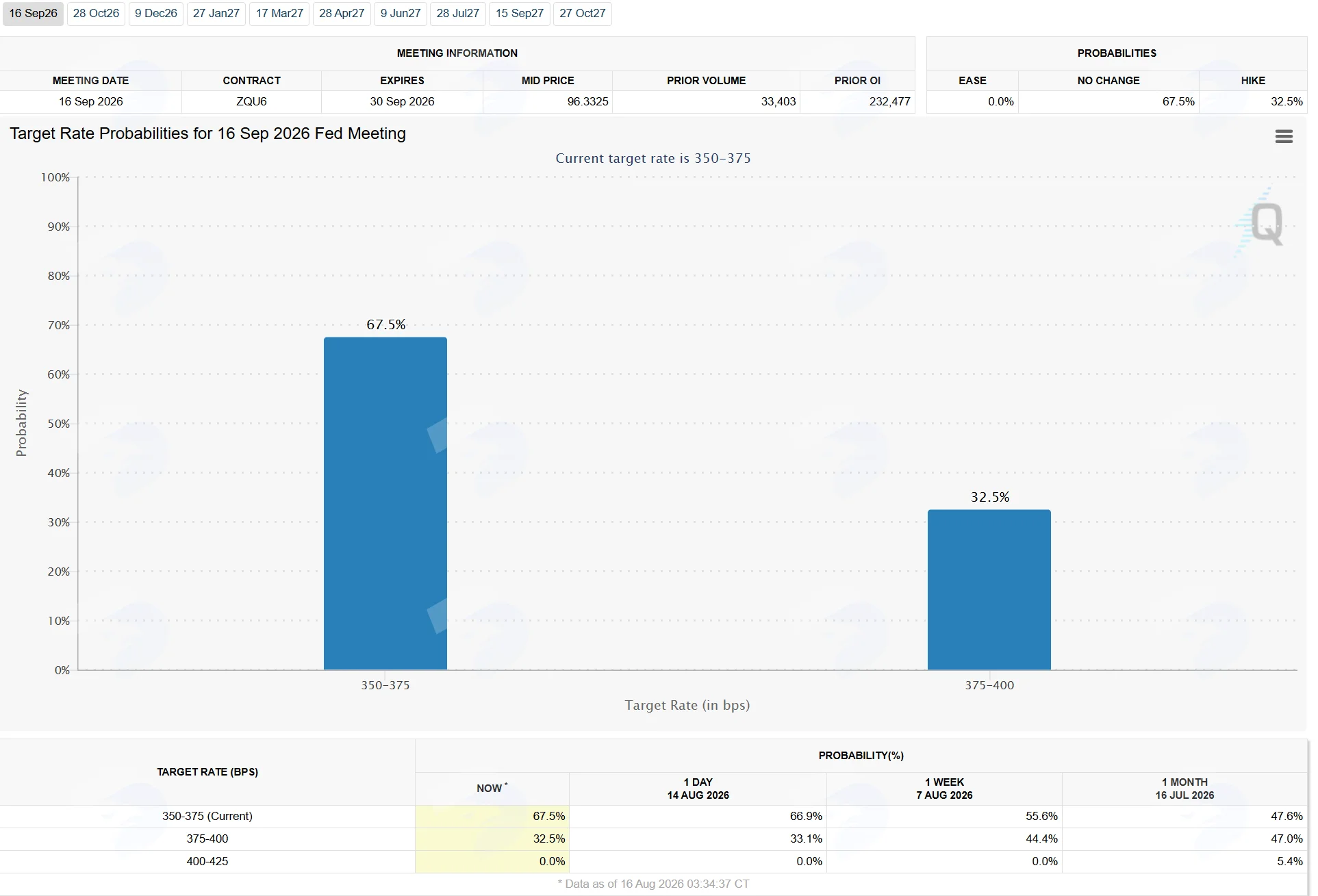This screenshot has width=1318, height=896.
Task: Open the chart hamburger context menu
Action: tap(1284, 136)
